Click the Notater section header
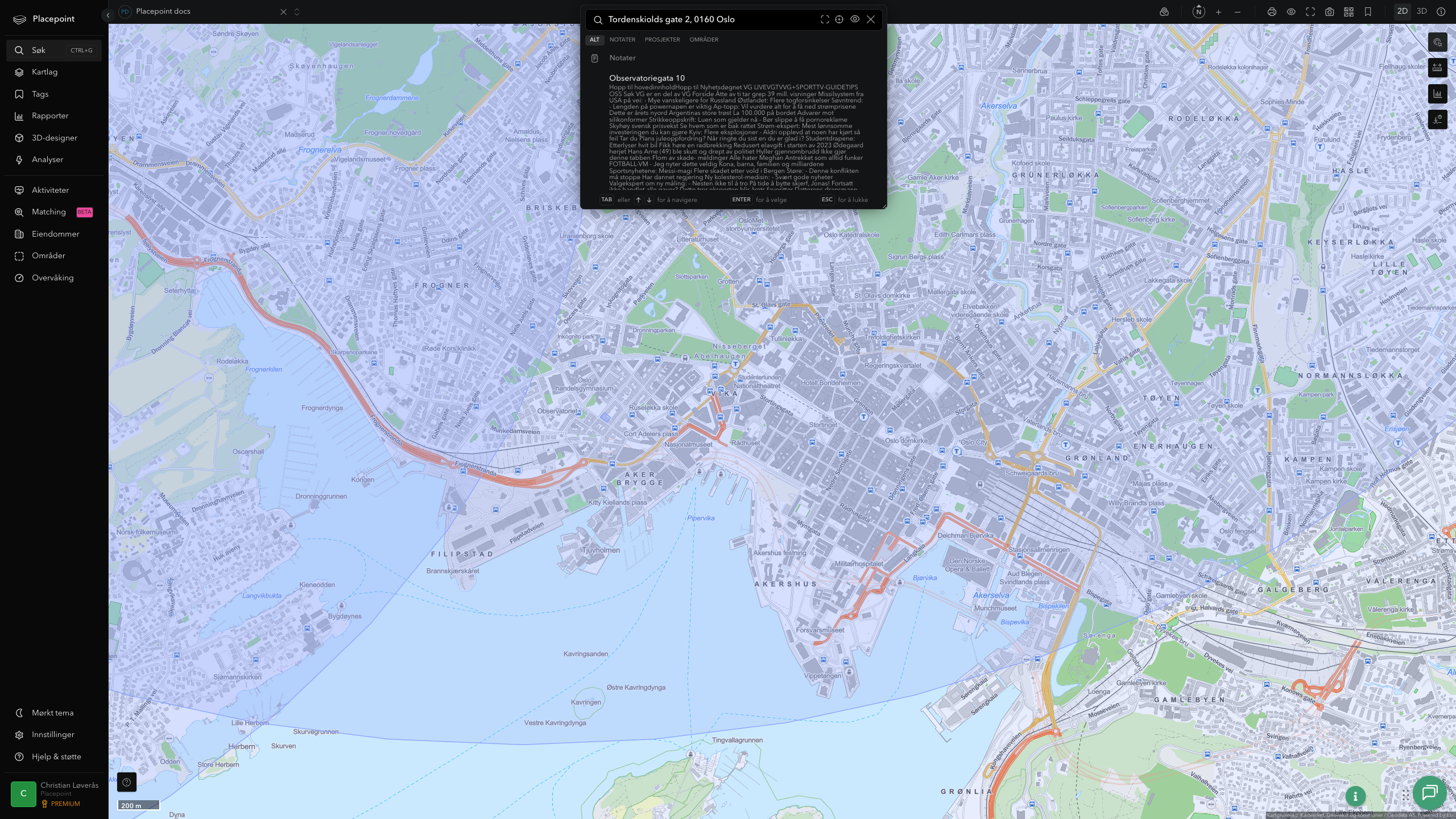This screenshot has height=819, width=1456. point(622,58)
